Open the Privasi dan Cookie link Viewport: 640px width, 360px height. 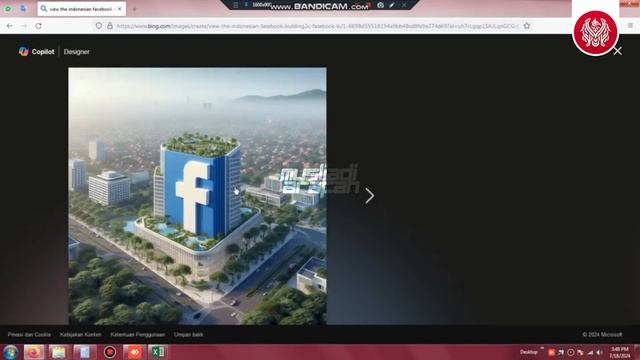pos(29,334)
